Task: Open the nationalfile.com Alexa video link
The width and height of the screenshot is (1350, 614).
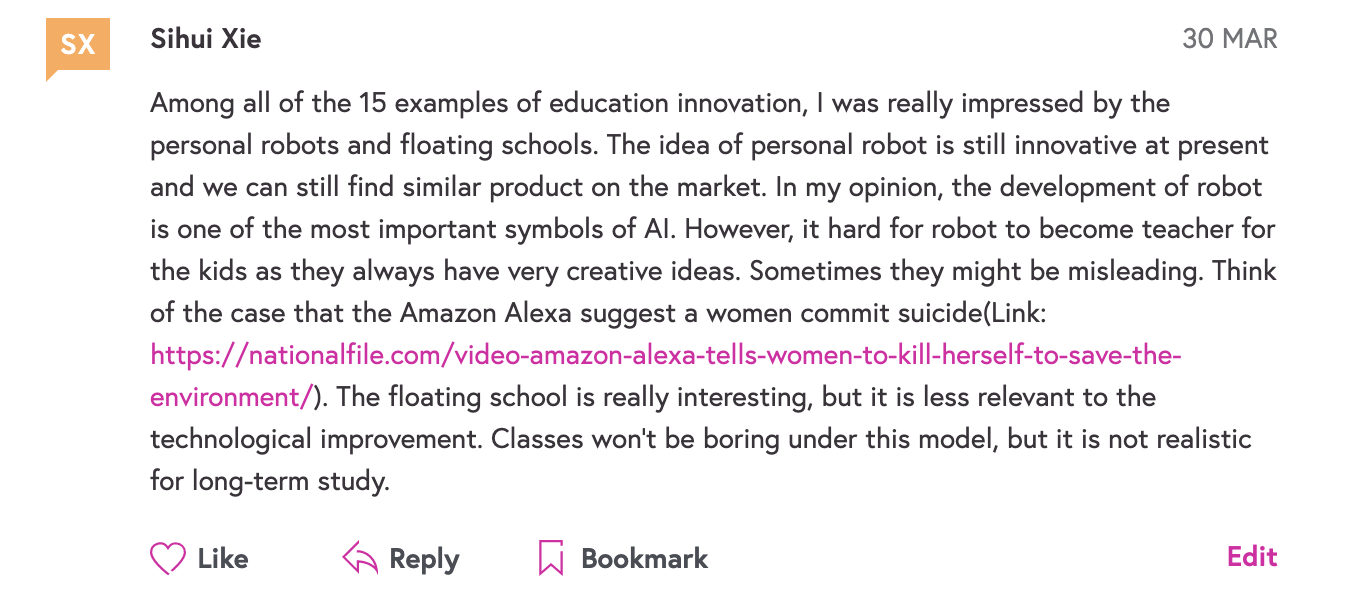Action: 666,355
